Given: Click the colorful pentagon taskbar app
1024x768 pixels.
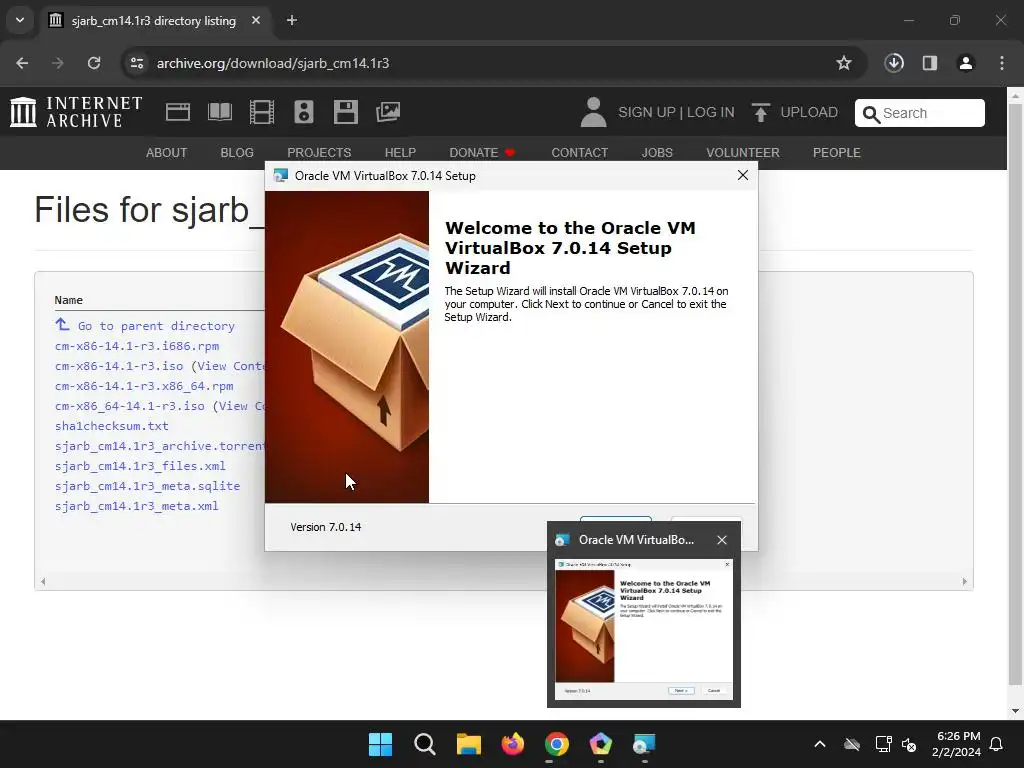Looking at the screenshot, I should pos(600,744).
